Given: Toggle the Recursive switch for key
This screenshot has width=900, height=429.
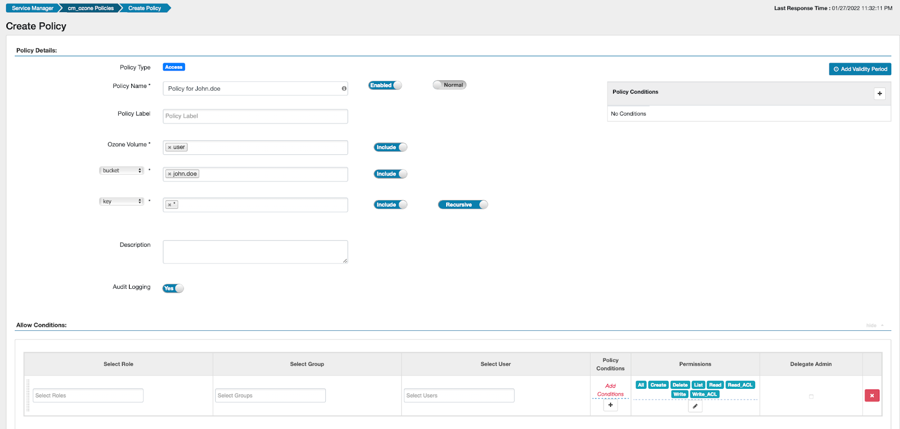Looking at the screenshot, I should (x=462, y=205).
